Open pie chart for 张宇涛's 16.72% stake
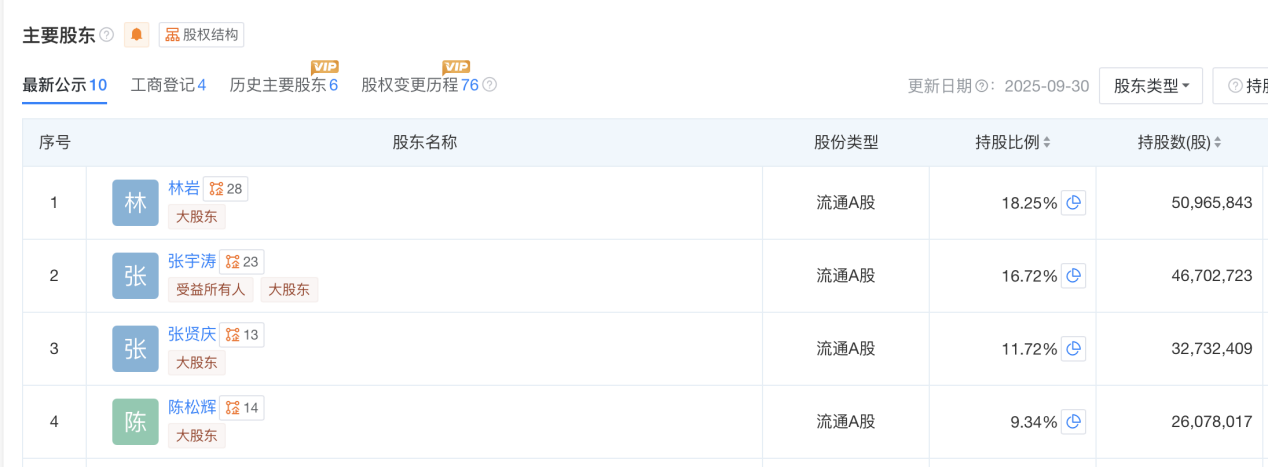1268x467 pixels. pos(1073,276)
